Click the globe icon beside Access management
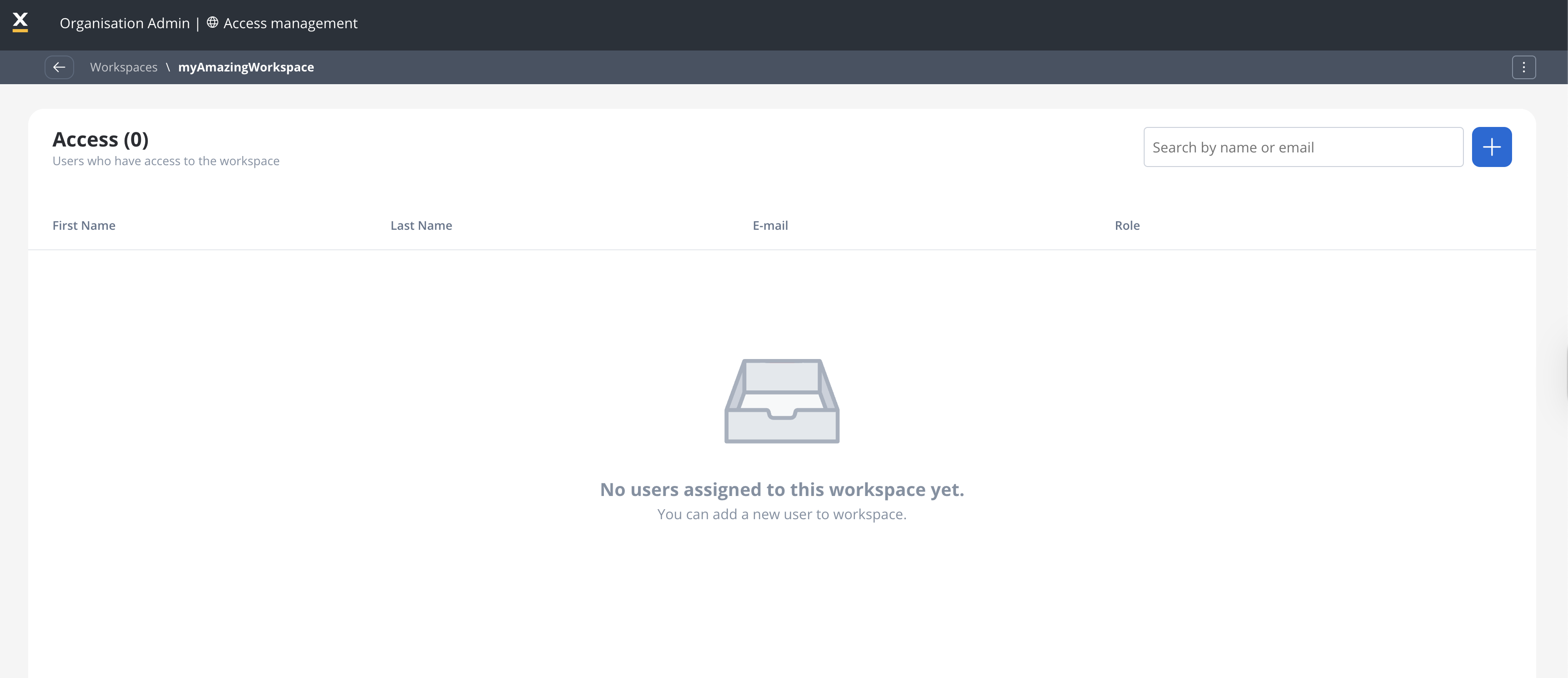This screenshot has width=1568, height=678. click(x=212, y=23)
